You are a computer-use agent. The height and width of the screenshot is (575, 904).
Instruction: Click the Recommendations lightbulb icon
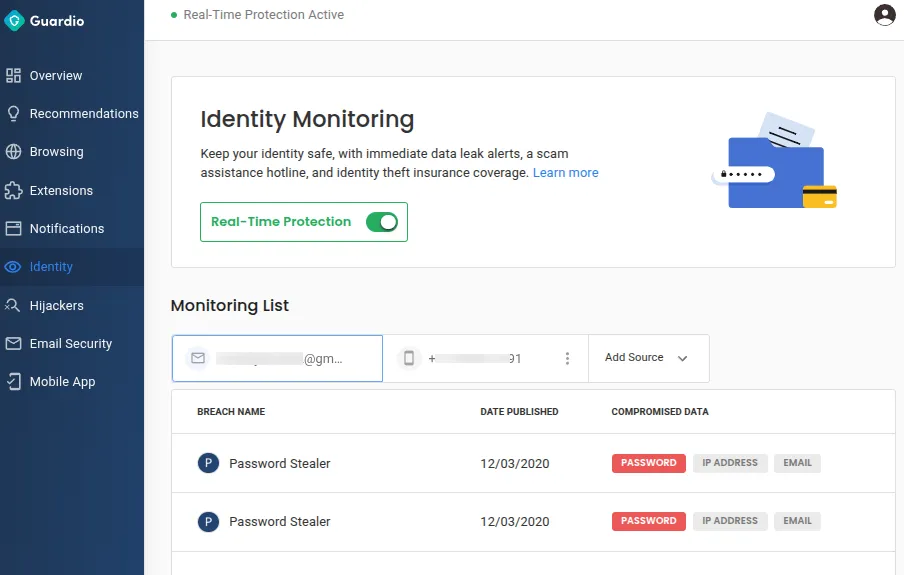[x=13, y=114]
